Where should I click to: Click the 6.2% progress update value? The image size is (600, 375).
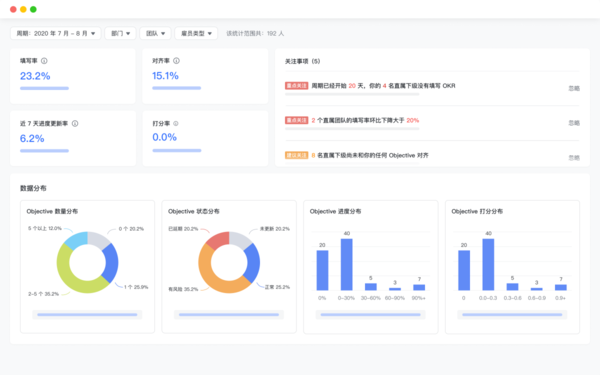coord(32,139)
